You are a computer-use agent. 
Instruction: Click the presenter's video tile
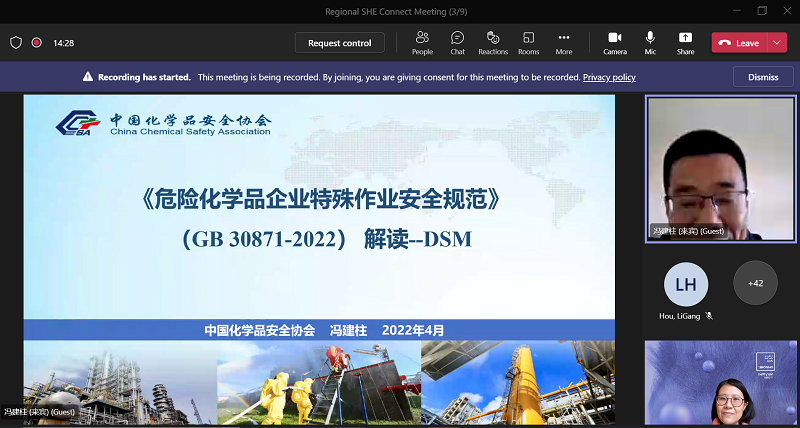click(721, 168)
